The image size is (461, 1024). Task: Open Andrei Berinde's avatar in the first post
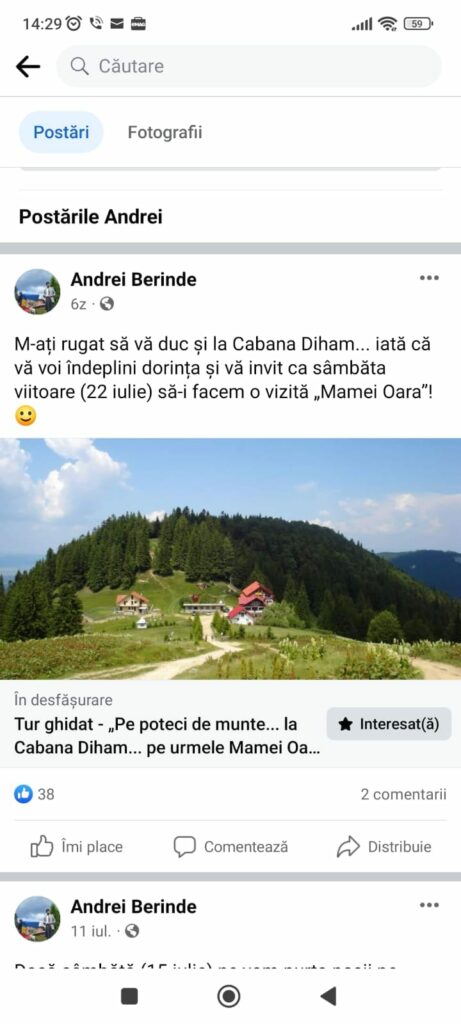tap(37, 291)
